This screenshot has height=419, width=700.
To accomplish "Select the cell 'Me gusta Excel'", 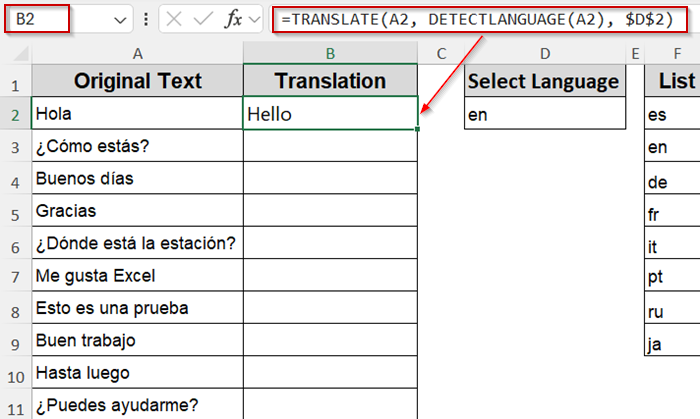I will pyautogui.click(x=138, y=275).
